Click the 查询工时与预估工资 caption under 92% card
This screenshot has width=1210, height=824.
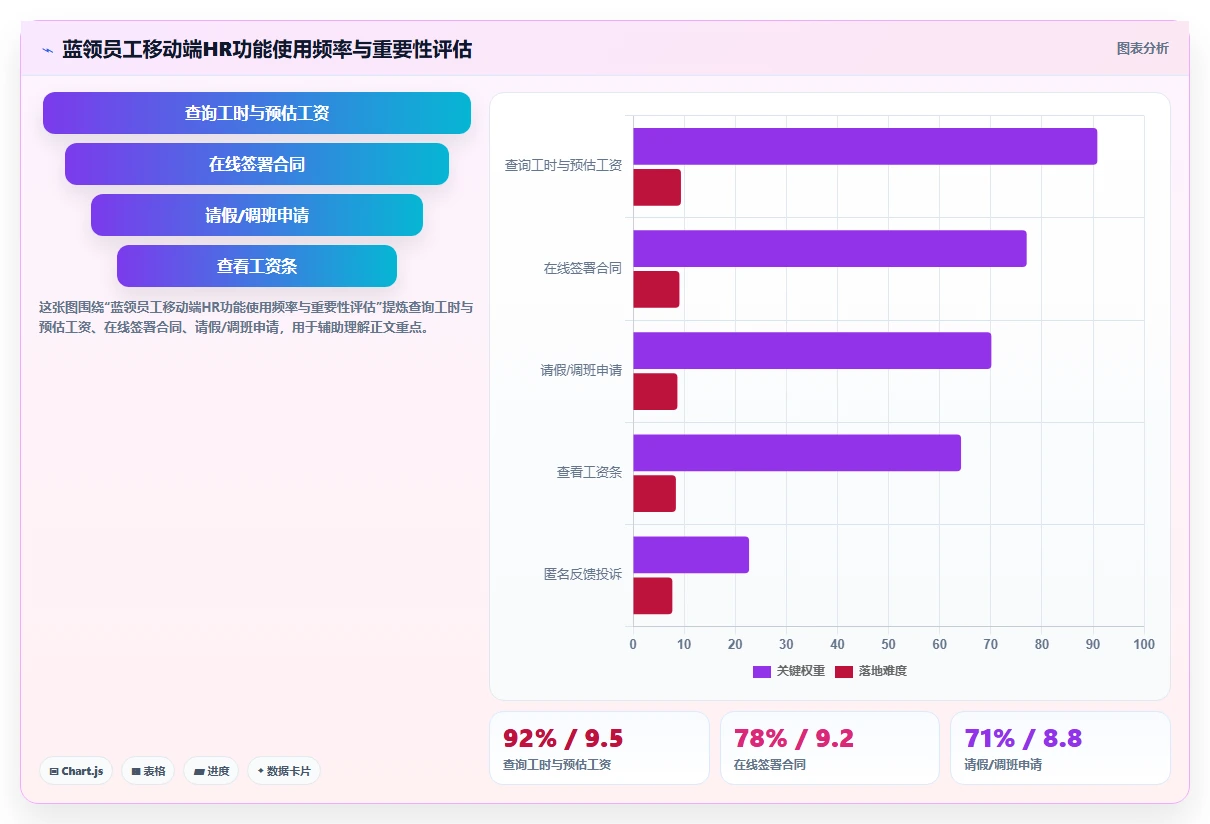coord(557,765)
